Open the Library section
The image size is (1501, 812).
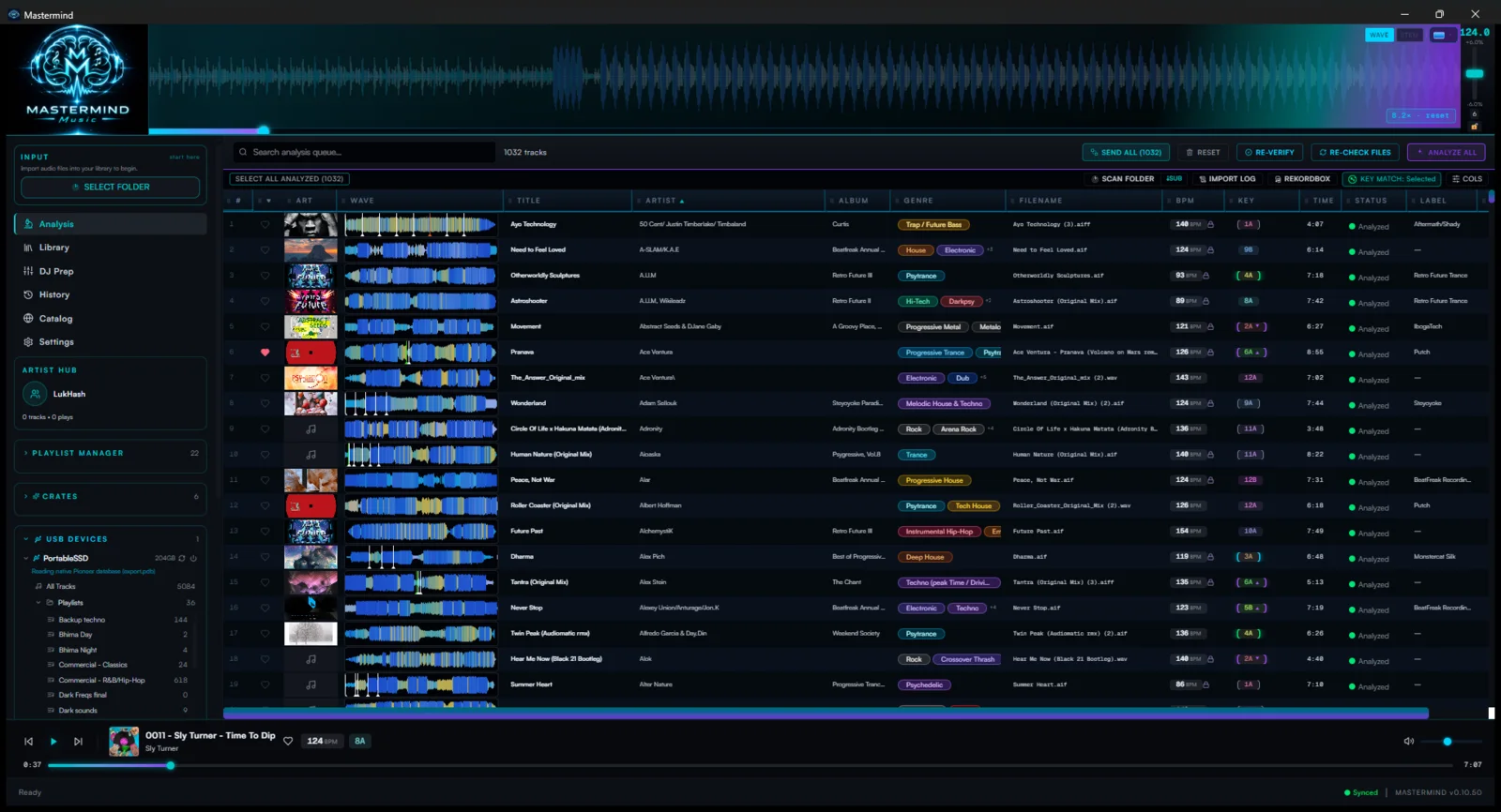[x=111, y=248]
